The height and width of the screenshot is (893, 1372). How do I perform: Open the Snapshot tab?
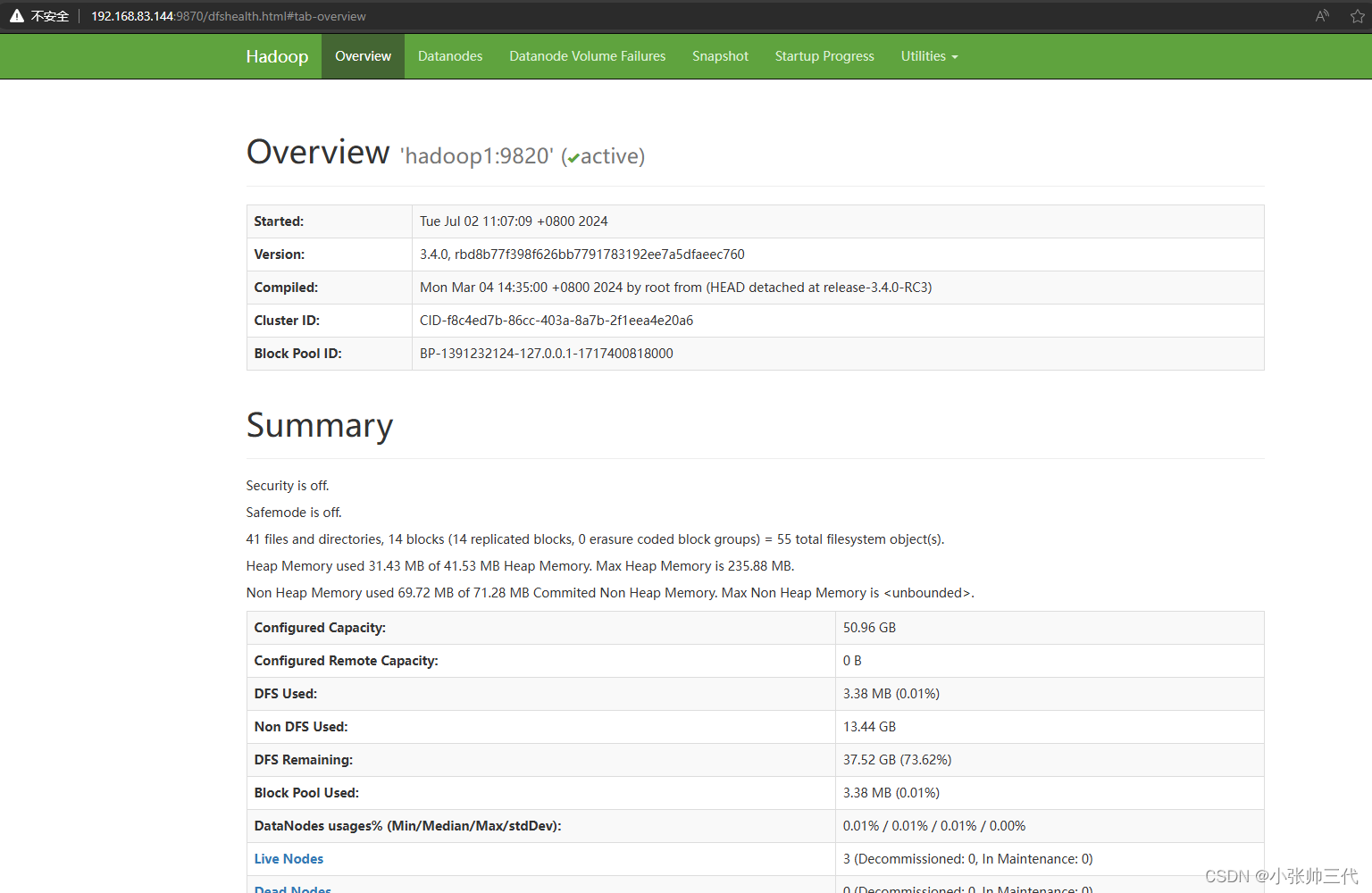pos(720,56)
